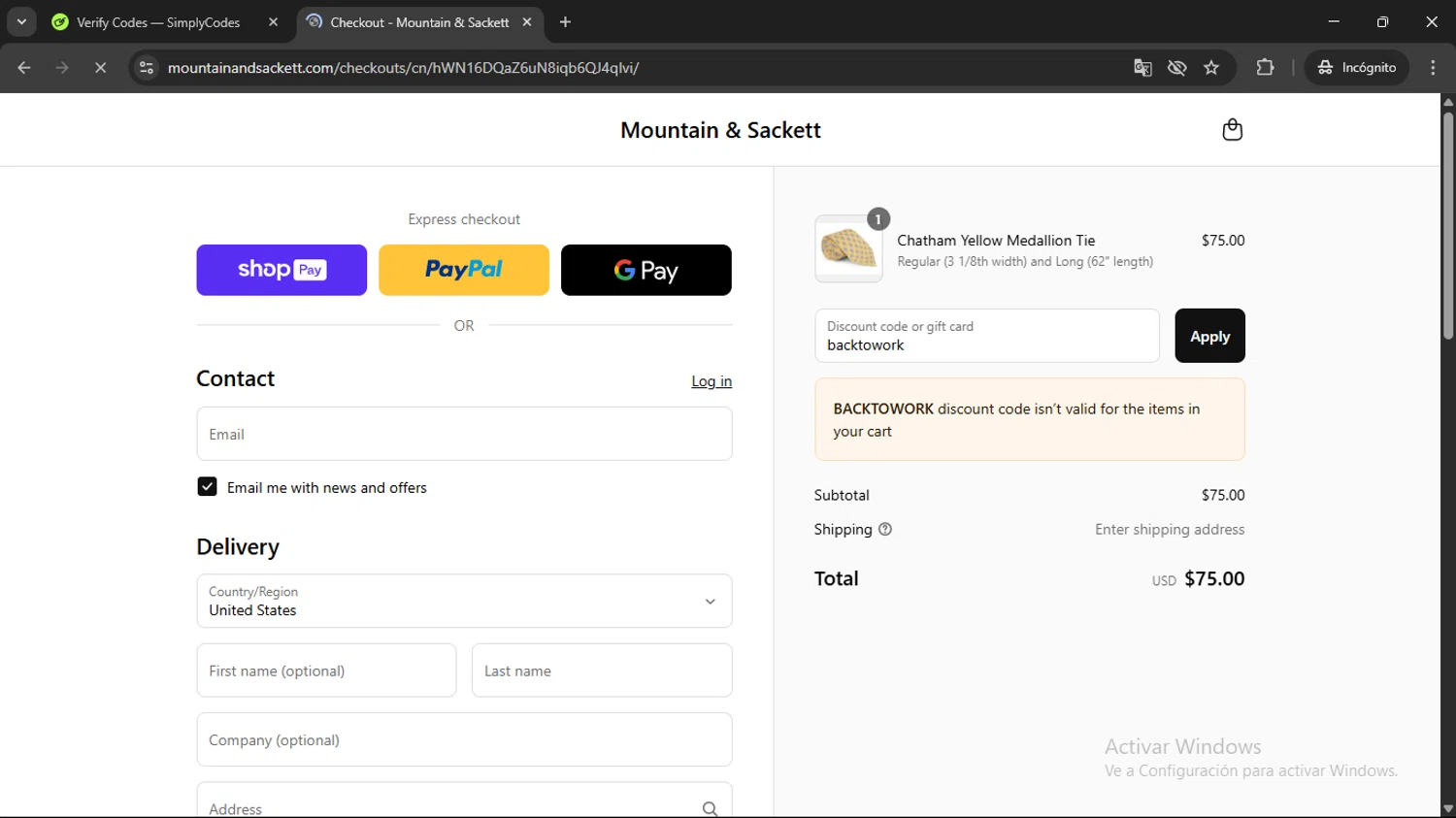Open the tab search dropdown arrow
The image size is (1456, 818).
pyautogui.click(x=21, y=21)
